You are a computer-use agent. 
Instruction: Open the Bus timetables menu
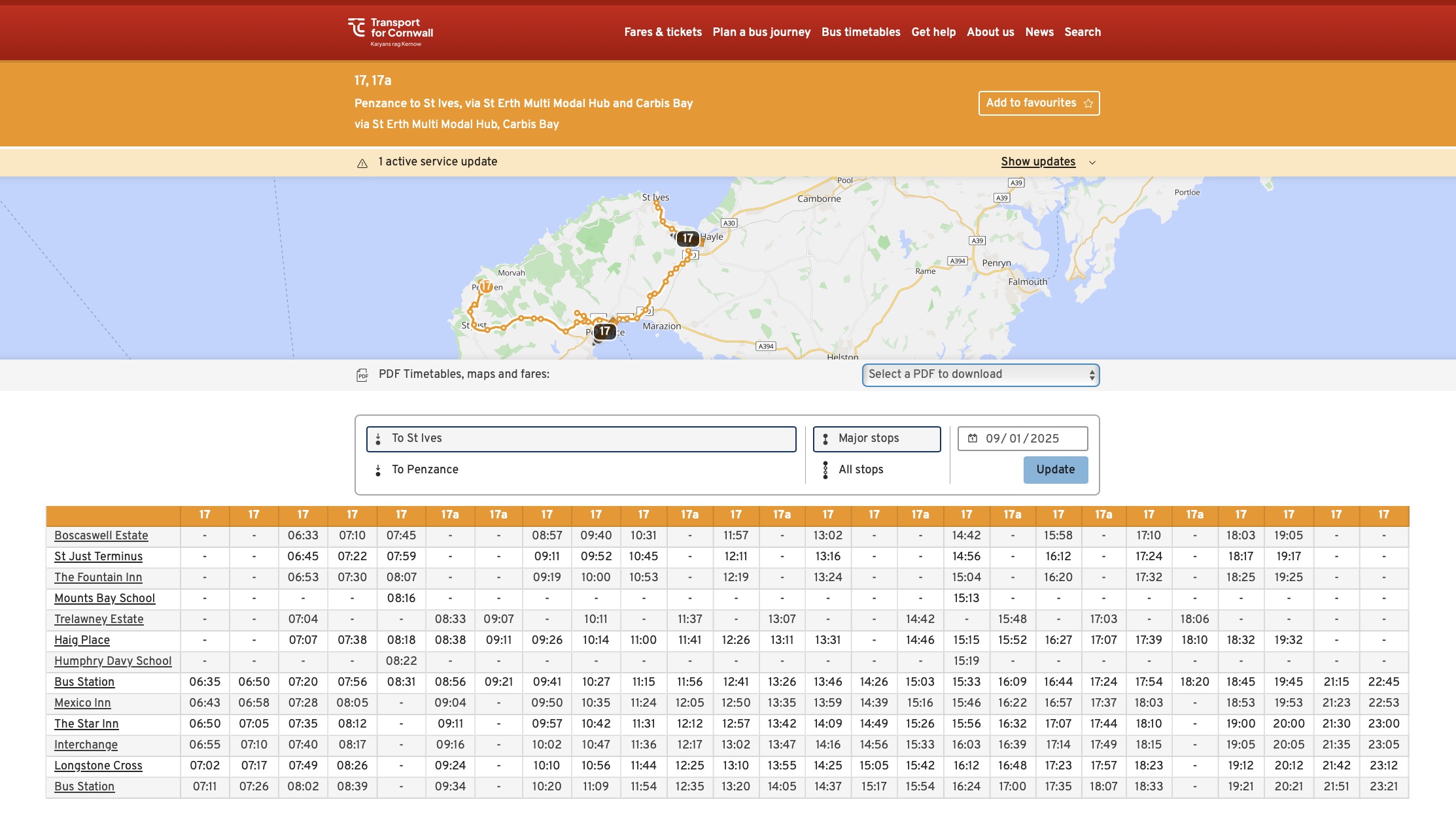[x=860, y=32]
